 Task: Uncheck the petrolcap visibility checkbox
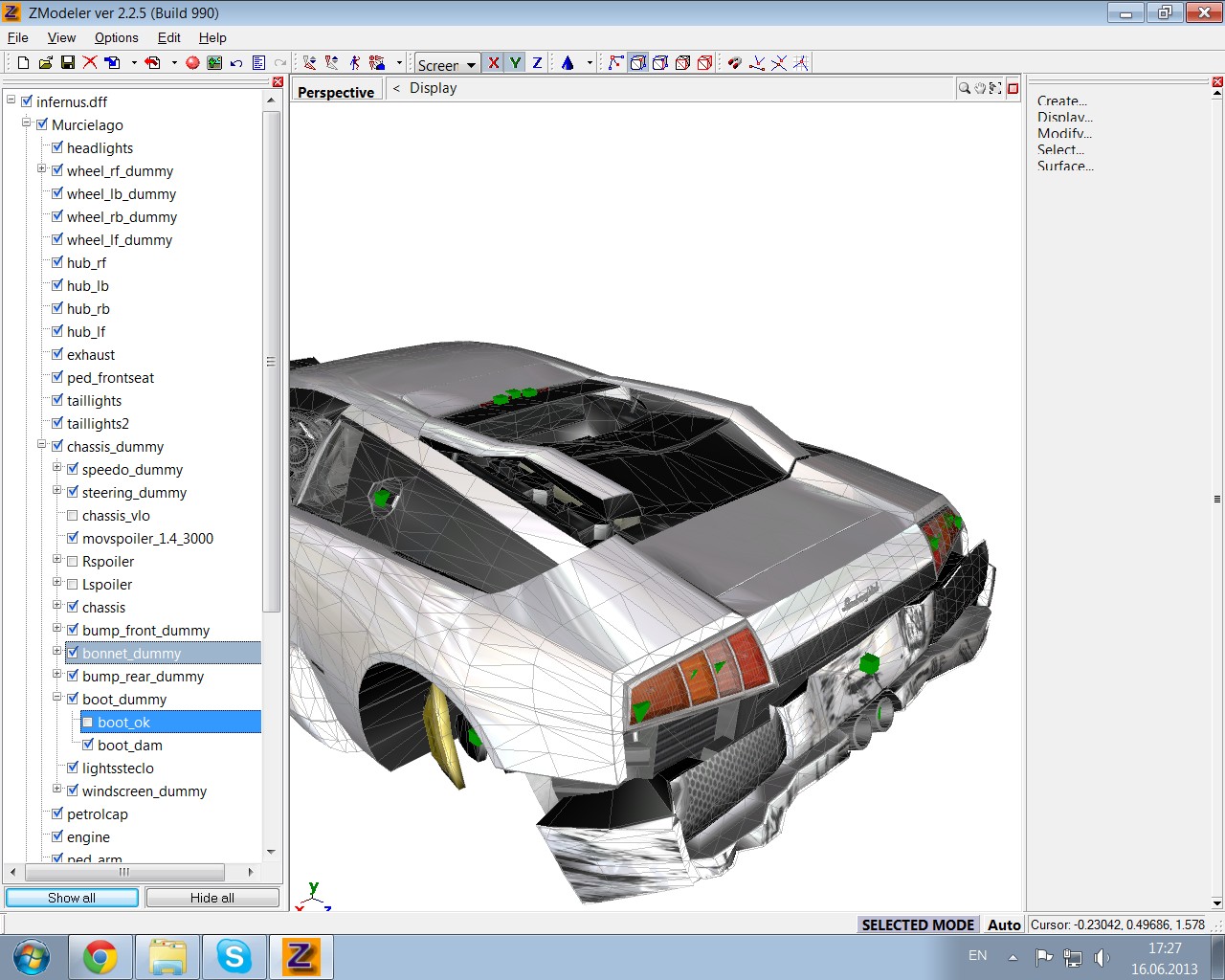coord(57,813)
